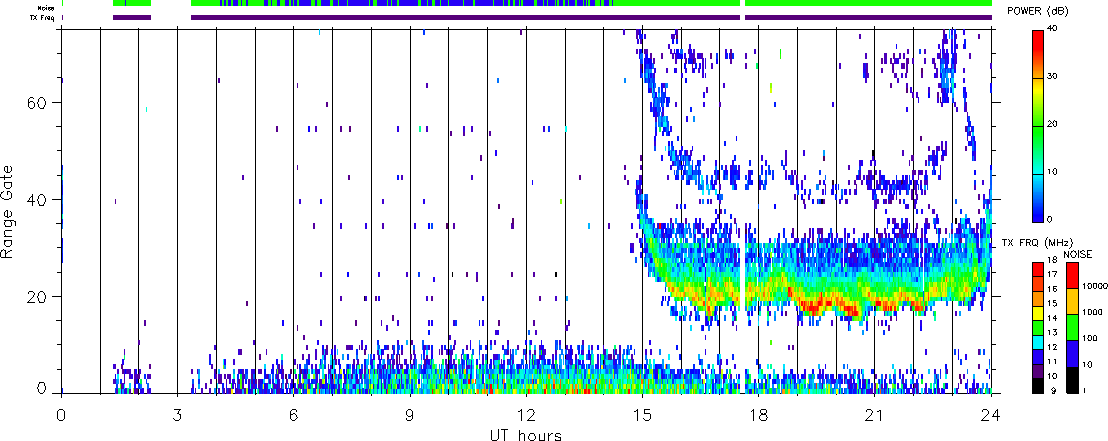
Task: Click the "40" value atop the POWER scale
Action: click(x=1054, y=28)
